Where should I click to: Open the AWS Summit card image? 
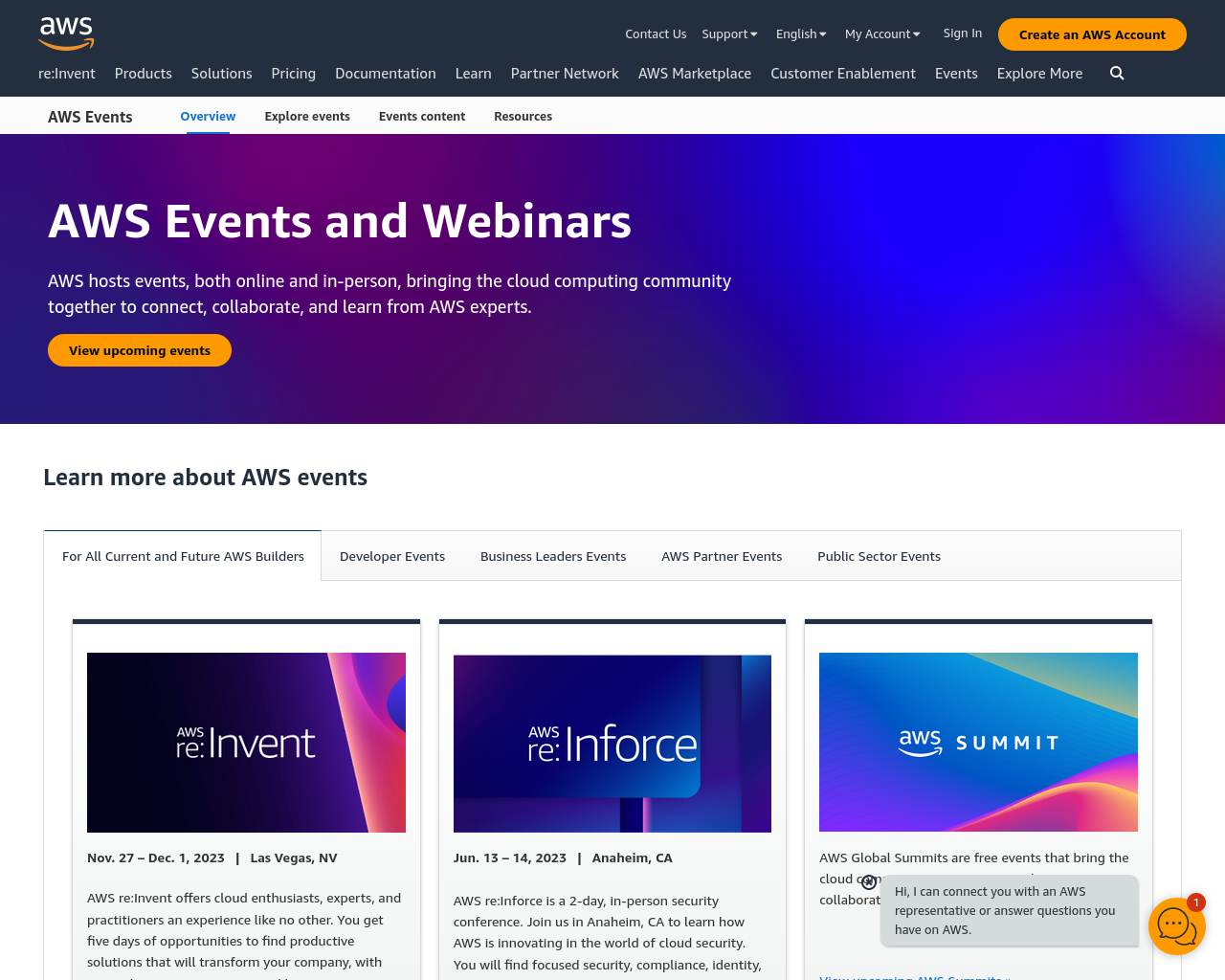tap(978, 743)
